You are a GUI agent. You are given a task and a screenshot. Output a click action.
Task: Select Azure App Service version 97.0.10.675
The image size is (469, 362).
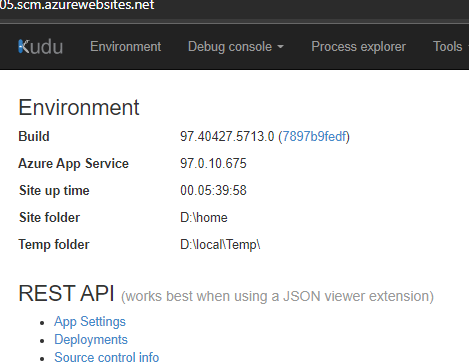coord(213,163)
